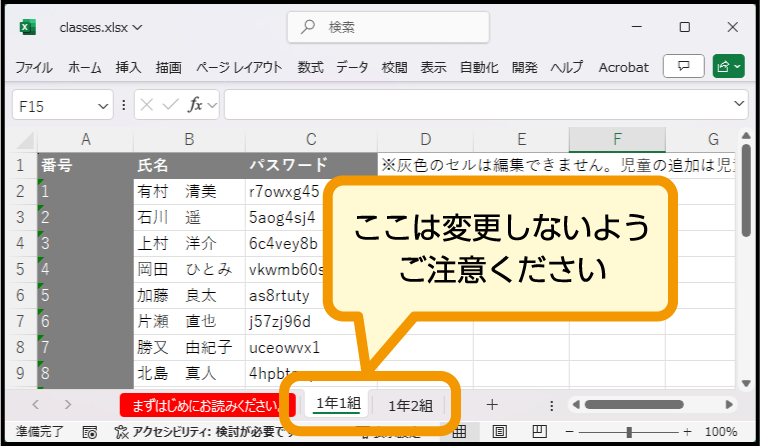Switch to Page Layout view icon

(500, 431)
